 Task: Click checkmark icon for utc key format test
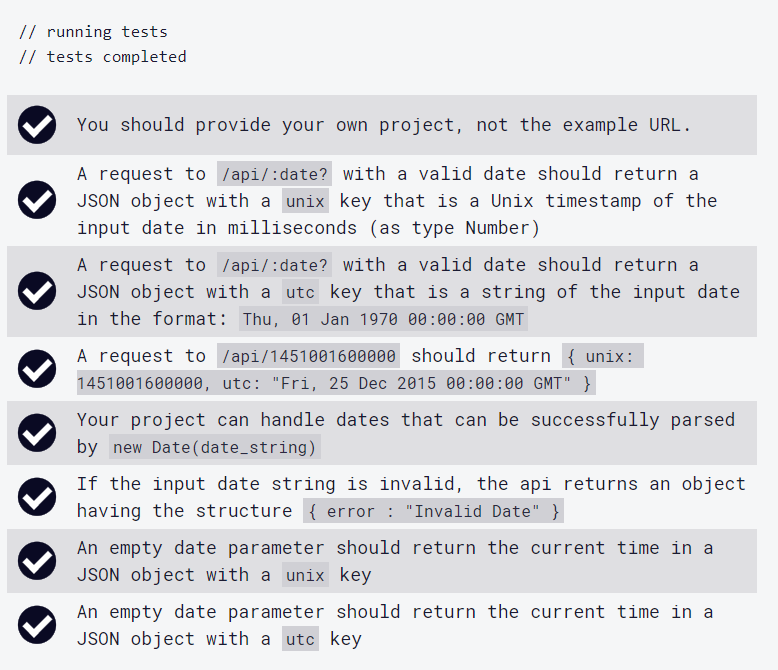click(37, 291)
